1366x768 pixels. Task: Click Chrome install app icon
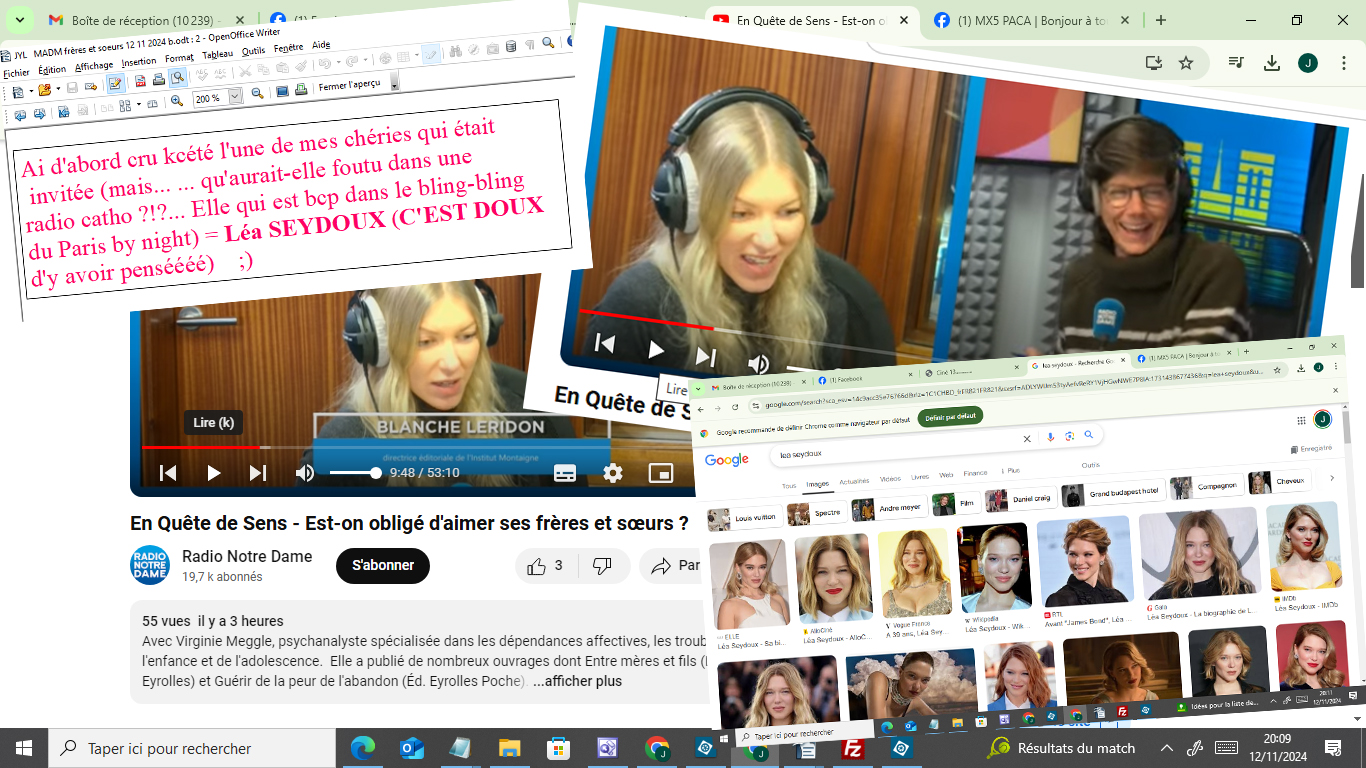[x=1154, y=63]
